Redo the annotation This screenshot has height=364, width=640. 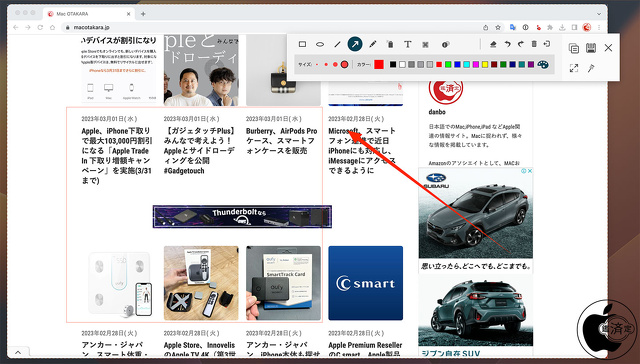(521, 44)
